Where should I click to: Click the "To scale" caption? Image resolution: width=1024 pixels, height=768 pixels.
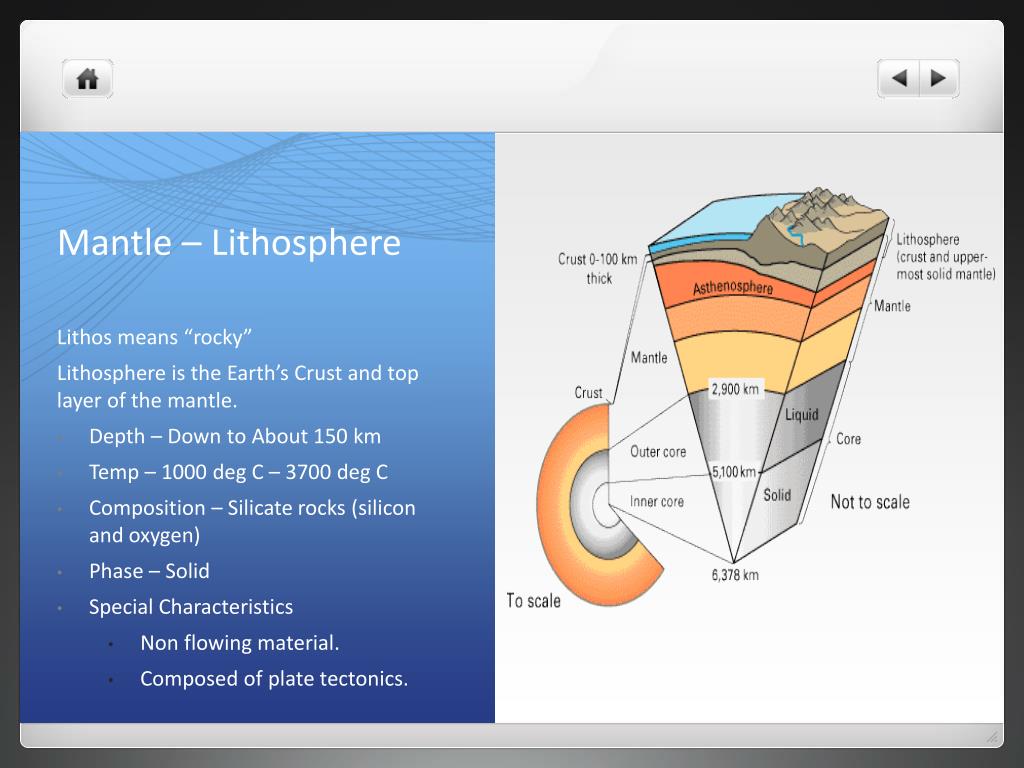[534, 600]
